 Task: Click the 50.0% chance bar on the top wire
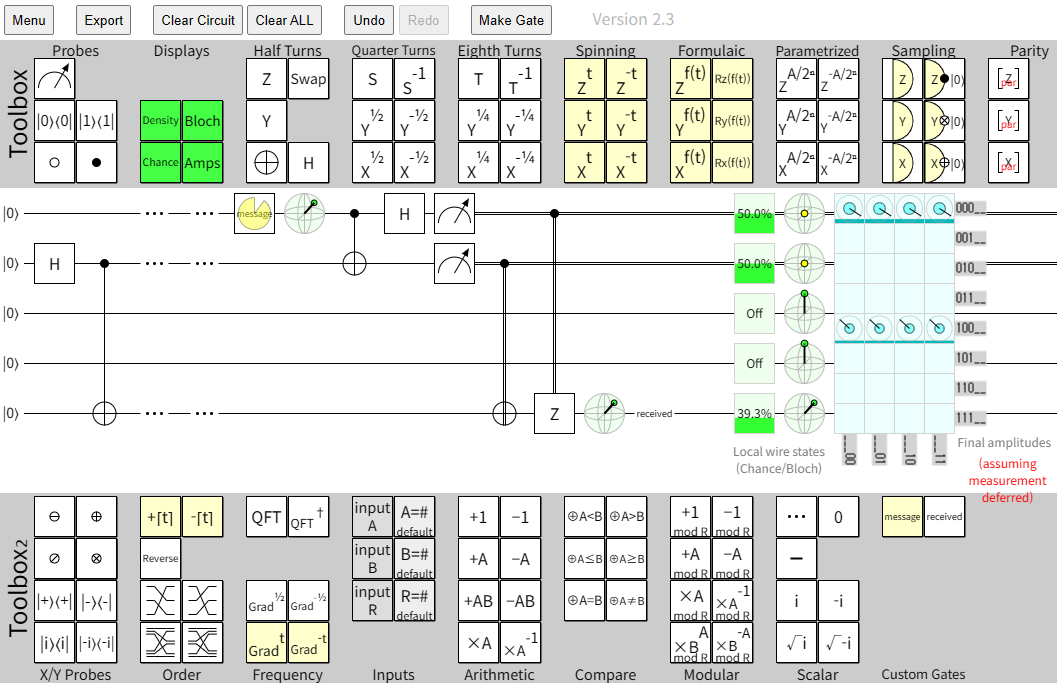pos(755,213)
